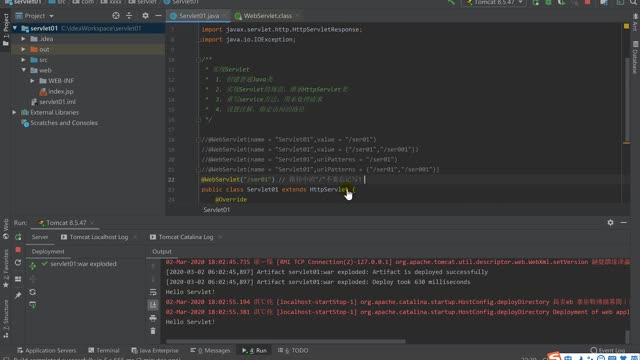Open the Application Servers tool window

coord(47,350)
